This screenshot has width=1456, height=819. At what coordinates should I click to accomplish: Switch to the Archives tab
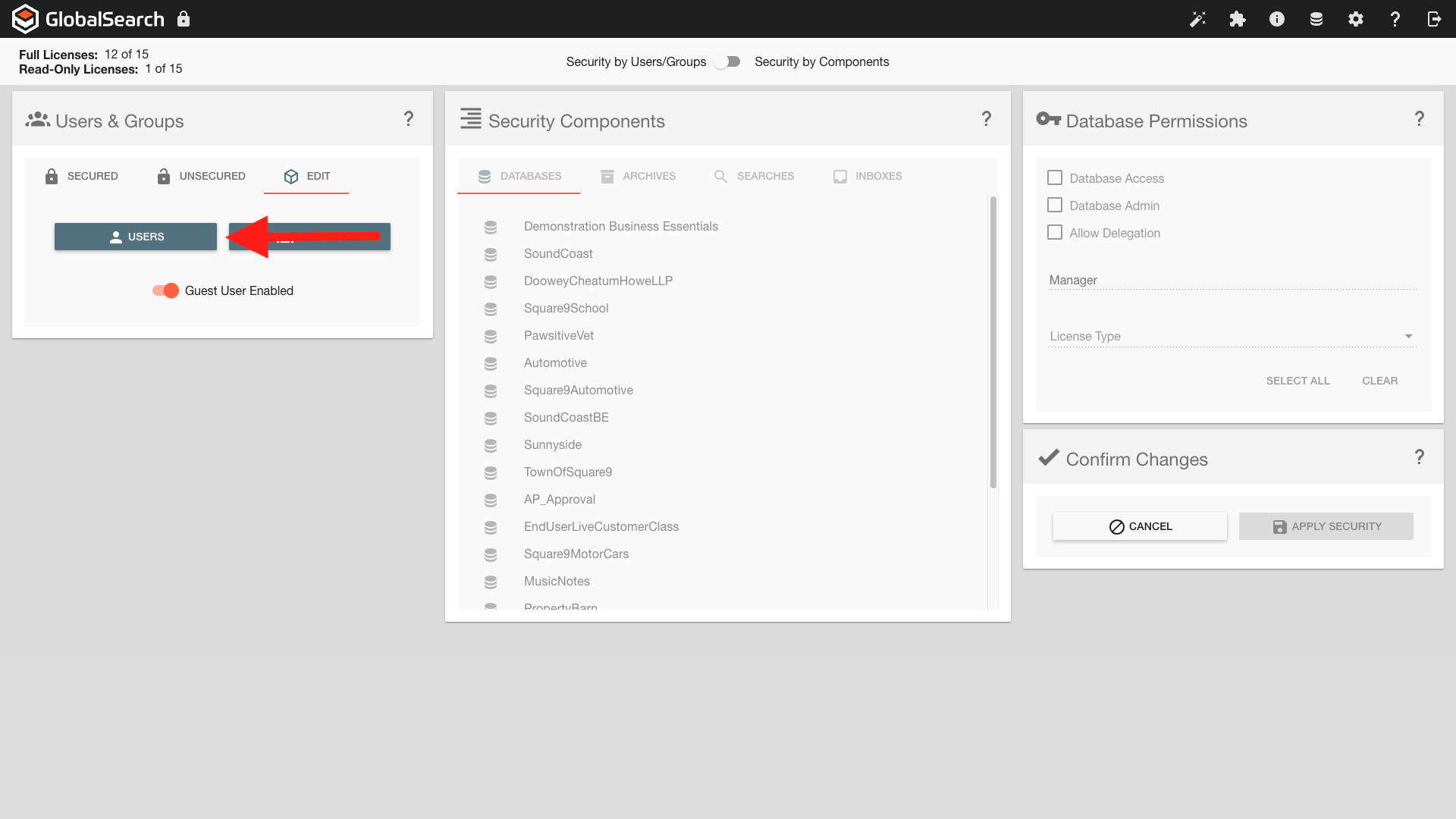pos(638,176)
